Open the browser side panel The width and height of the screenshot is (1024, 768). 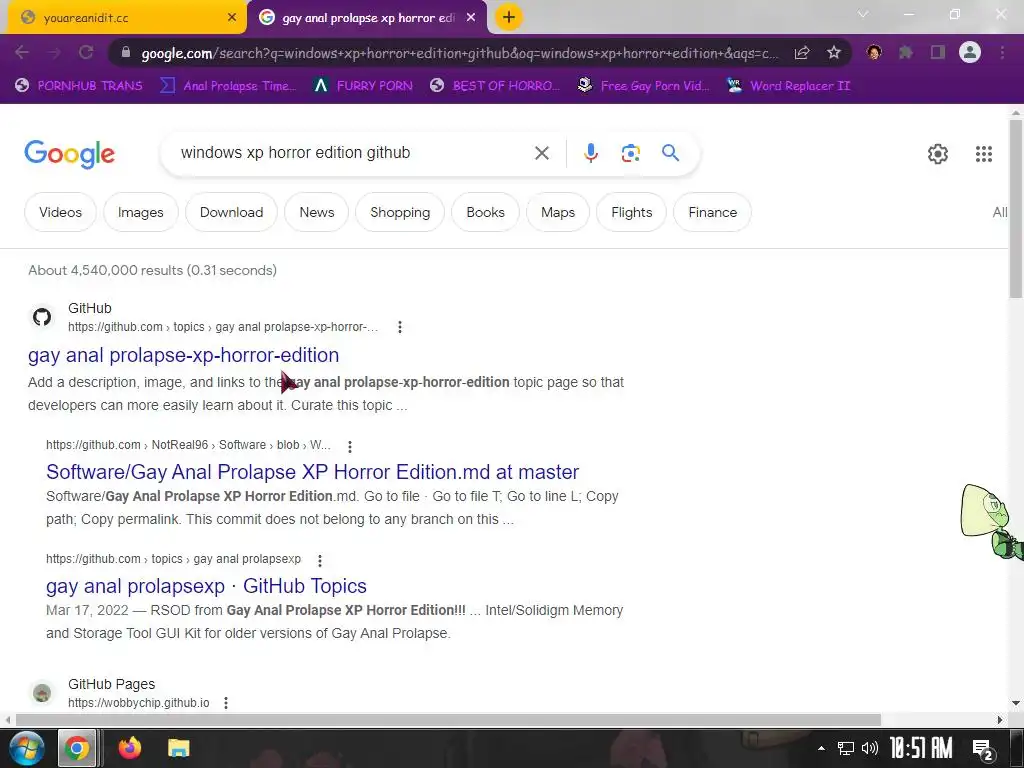pos(938,52)
